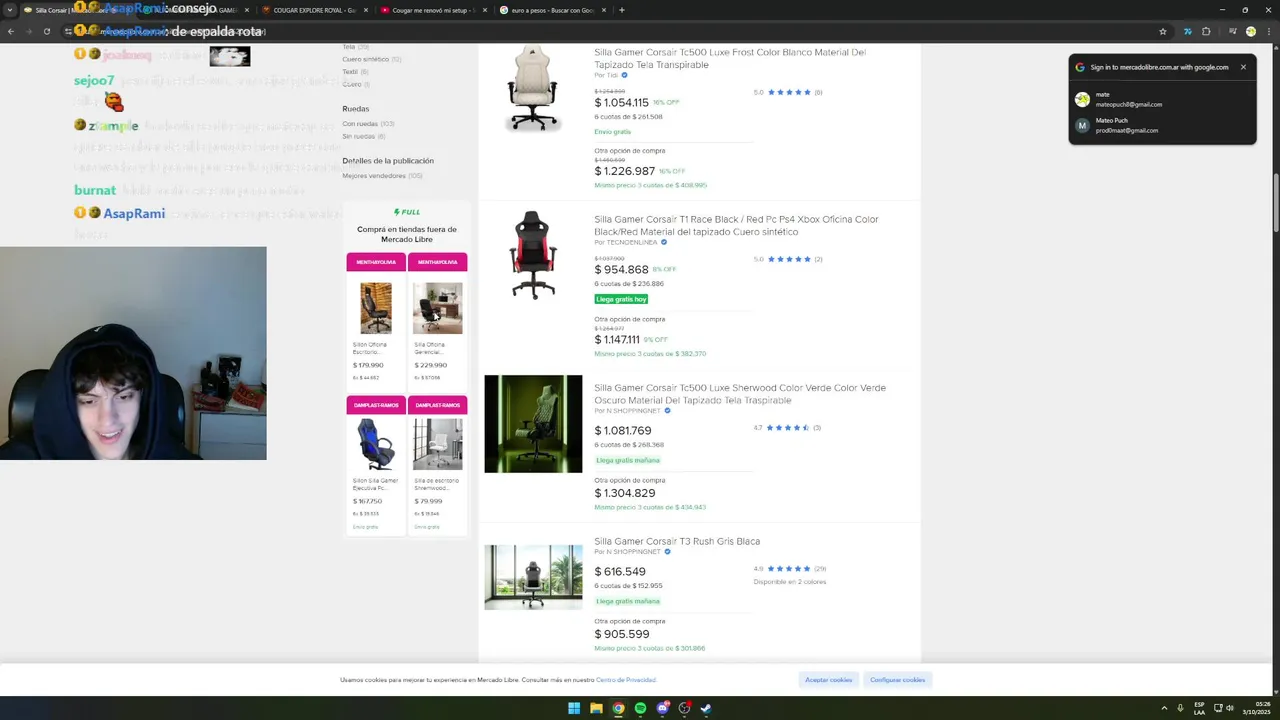Close the Google sign-in popup
Viewport: 1280px width, 720px height.
(x=1243, y=67)
